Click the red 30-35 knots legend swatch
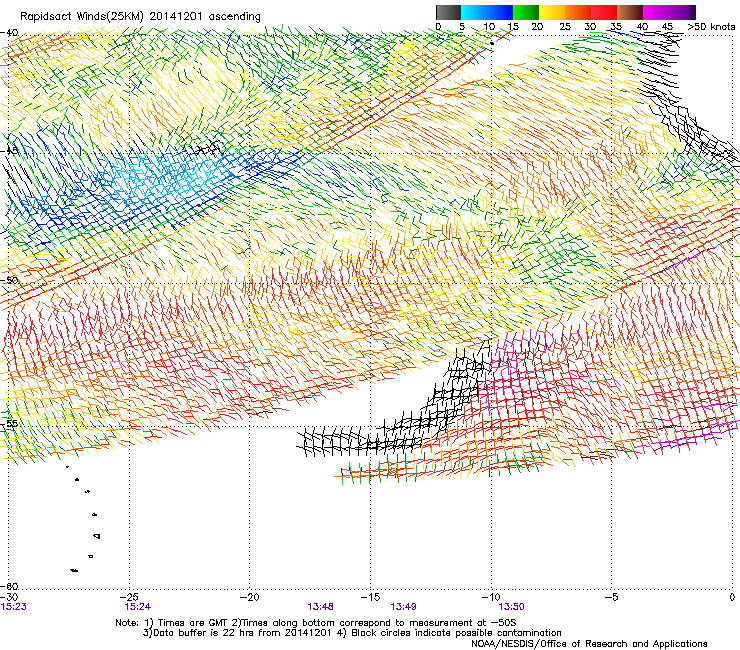 604,12
